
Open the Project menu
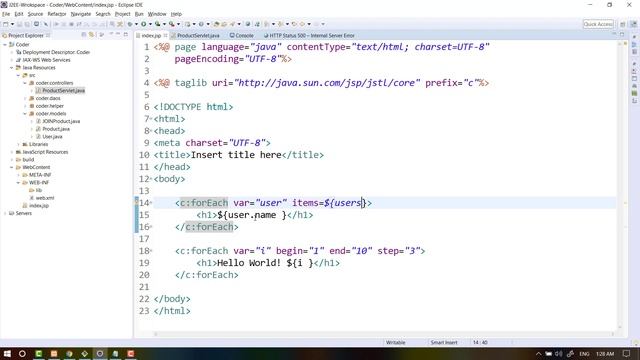click(122, 14)
